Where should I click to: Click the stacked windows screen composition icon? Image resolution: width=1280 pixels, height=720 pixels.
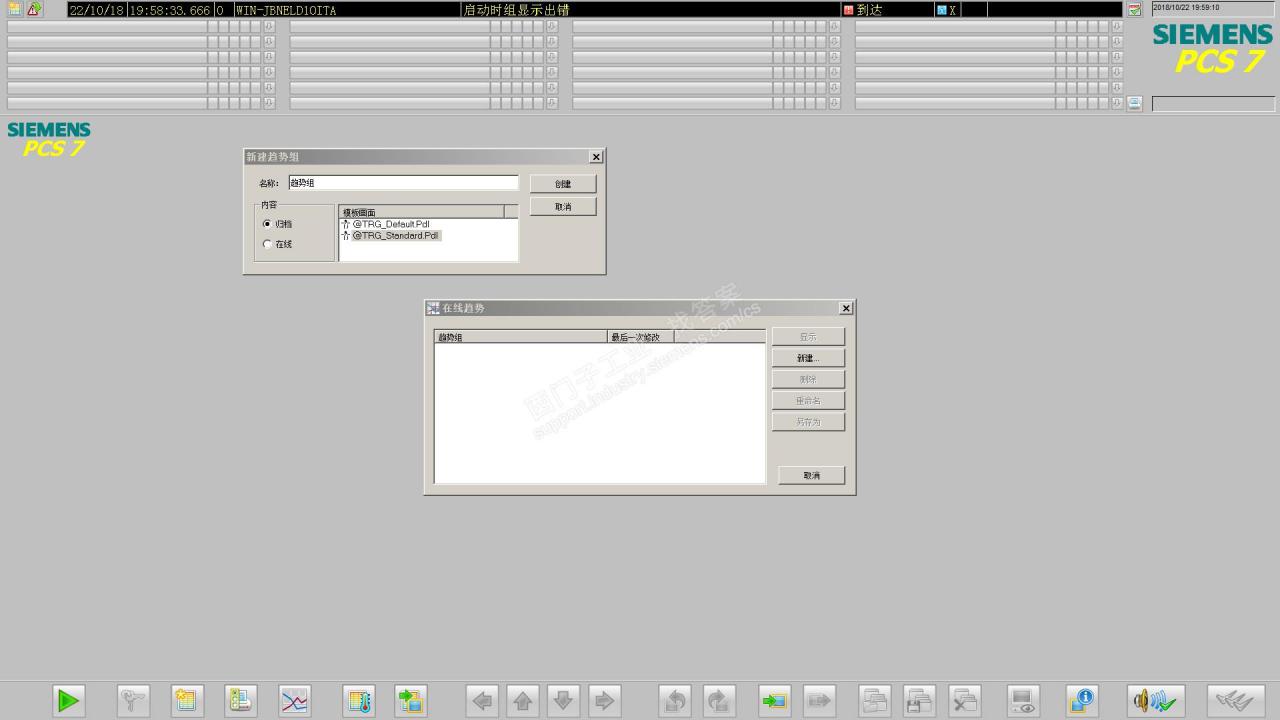click(x=875, y=700)
